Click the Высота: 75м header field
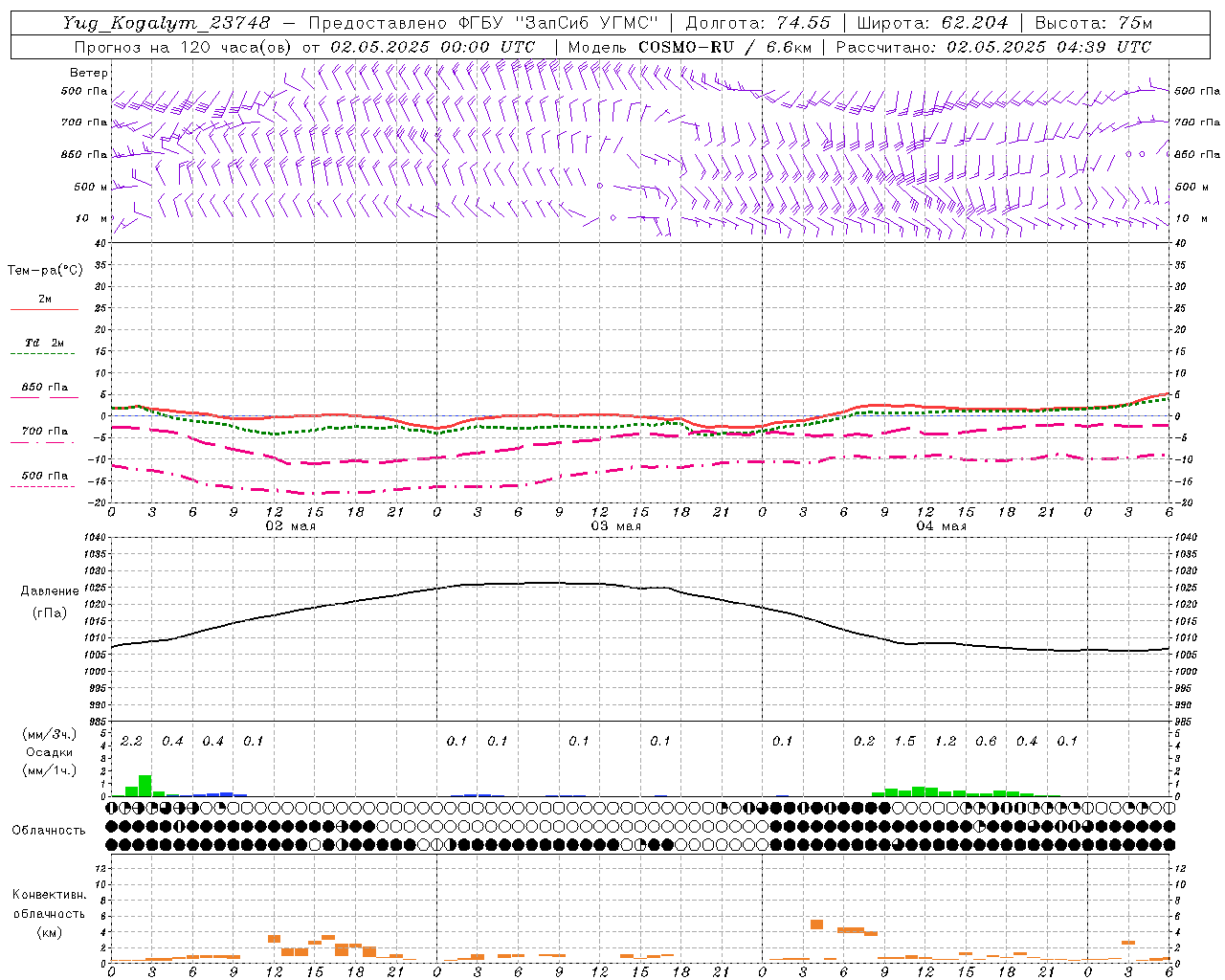This screenshot has height=980, width=1225. click(1093, 23)
